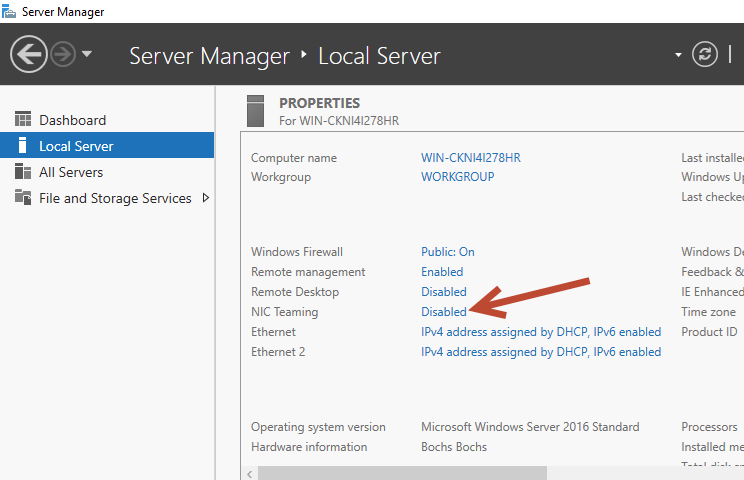This screenshot has width=744, height=480.
Task: Click the Local Server icon in sidebar
Action: tap(22, 145)
